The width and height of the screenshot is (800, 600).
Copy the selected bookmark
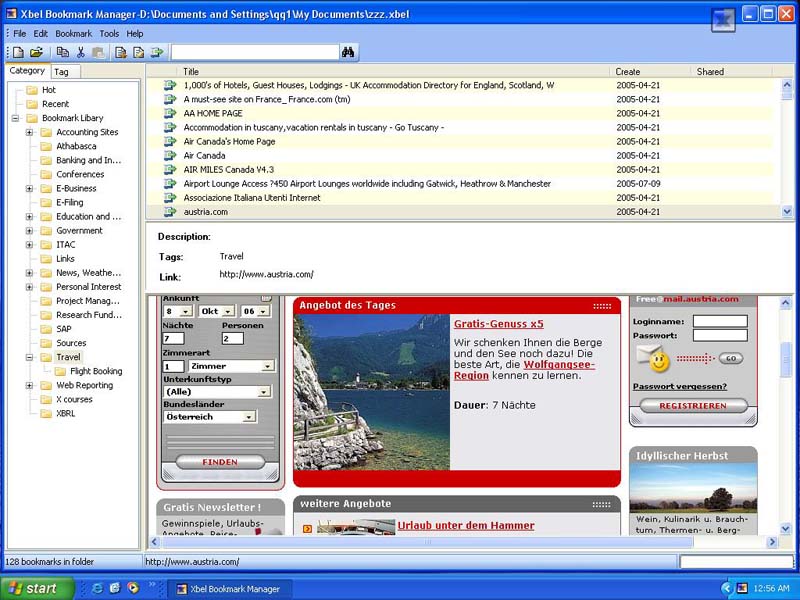(x=63, y=51)
